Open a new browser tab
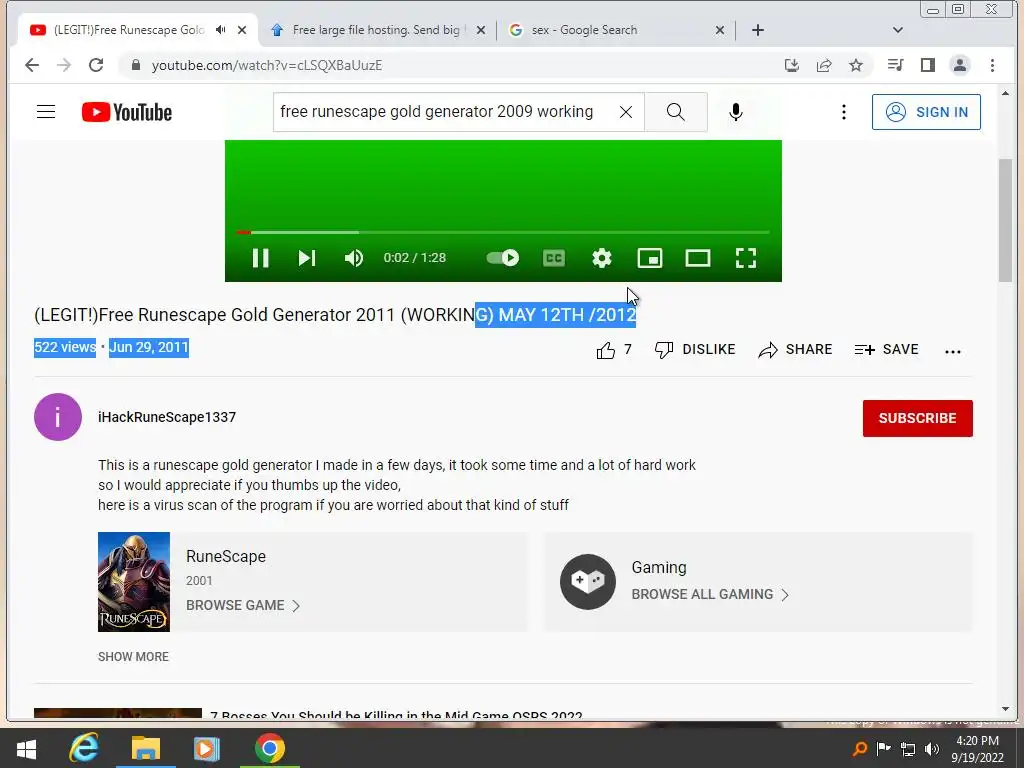The width and height of the screenshot is (1024, 768). tap(758, 30)
